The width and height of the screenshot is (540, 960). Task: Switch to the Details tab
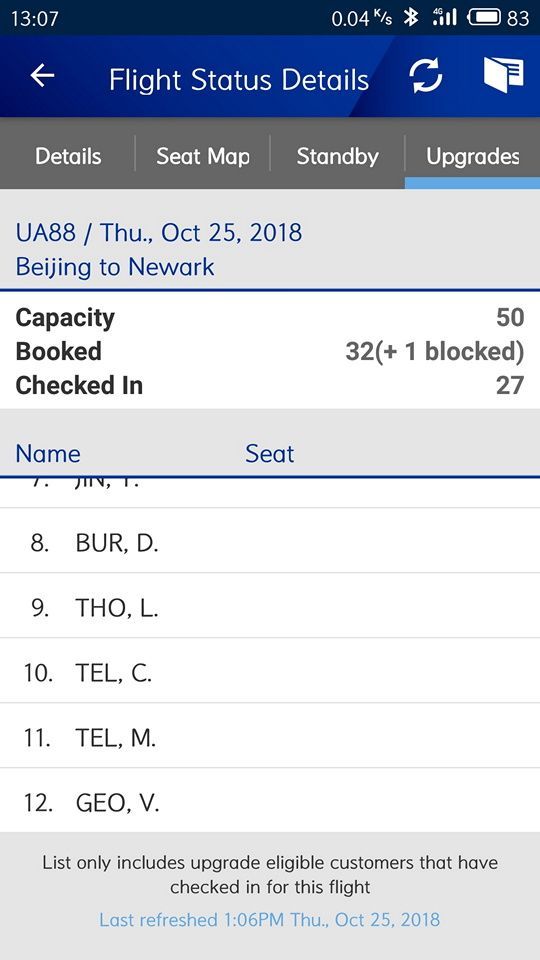point(68,156)
